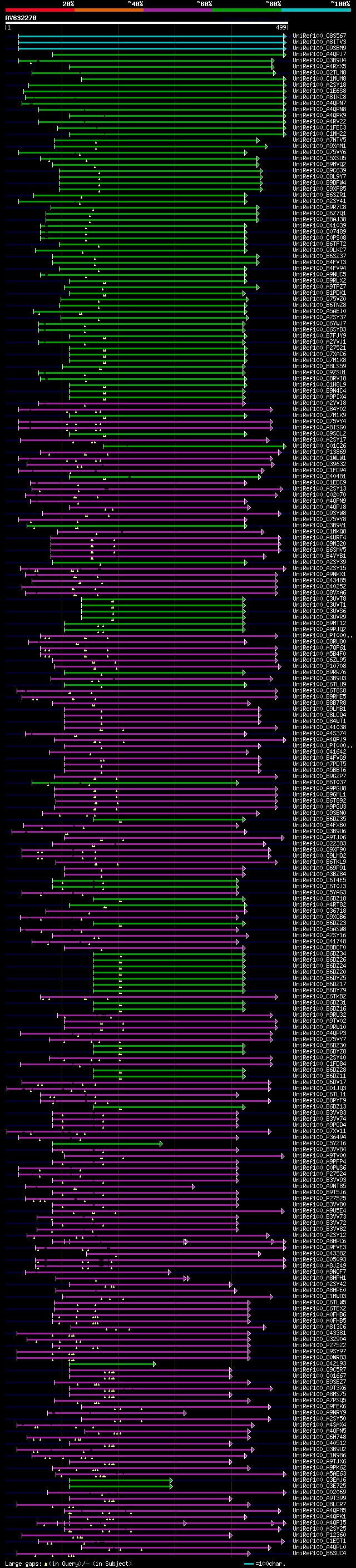The width and height of the screenshot is (356, 1568).
Task: Select label UniRef100_P10708
Action: pos(319,666)
